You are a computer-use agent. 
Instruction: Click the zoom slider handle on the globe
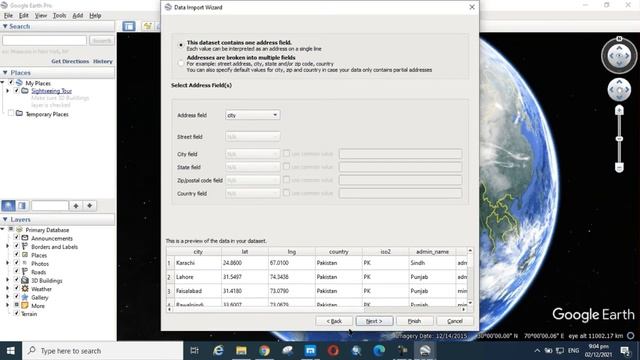pyautogui.click(x=619, y=139)
